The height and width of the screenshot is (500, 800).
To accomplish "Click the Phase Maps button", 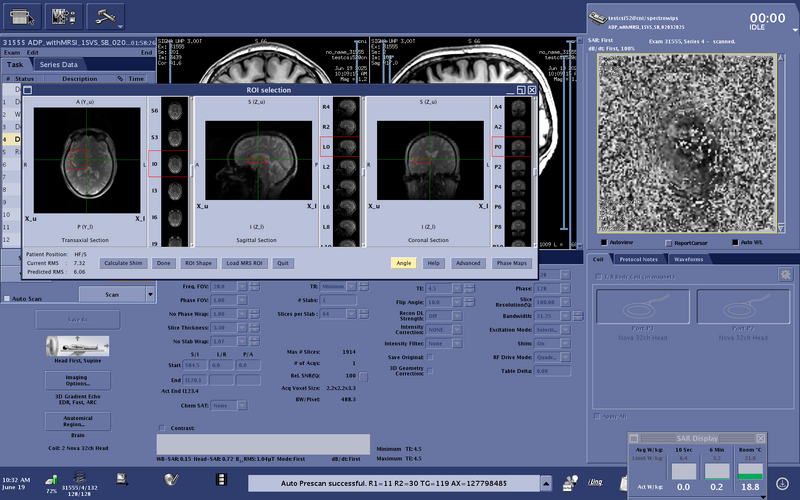I will (512, 263).
